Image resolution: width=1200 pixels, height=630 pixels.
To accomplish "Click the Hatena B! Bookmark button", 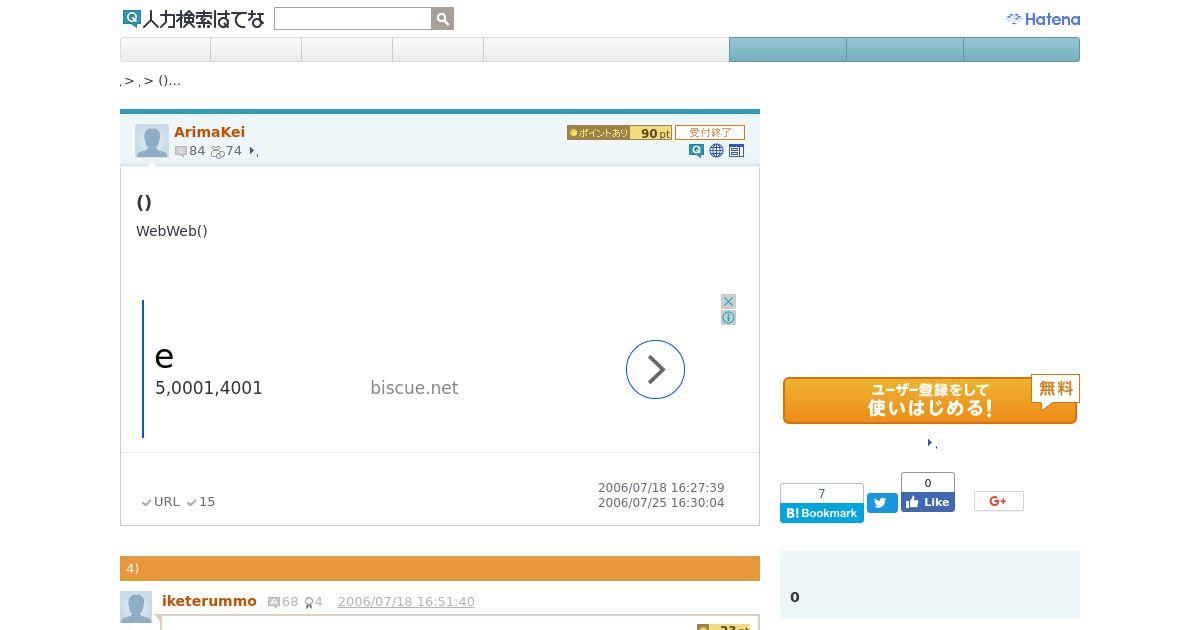I will (822, 513).
